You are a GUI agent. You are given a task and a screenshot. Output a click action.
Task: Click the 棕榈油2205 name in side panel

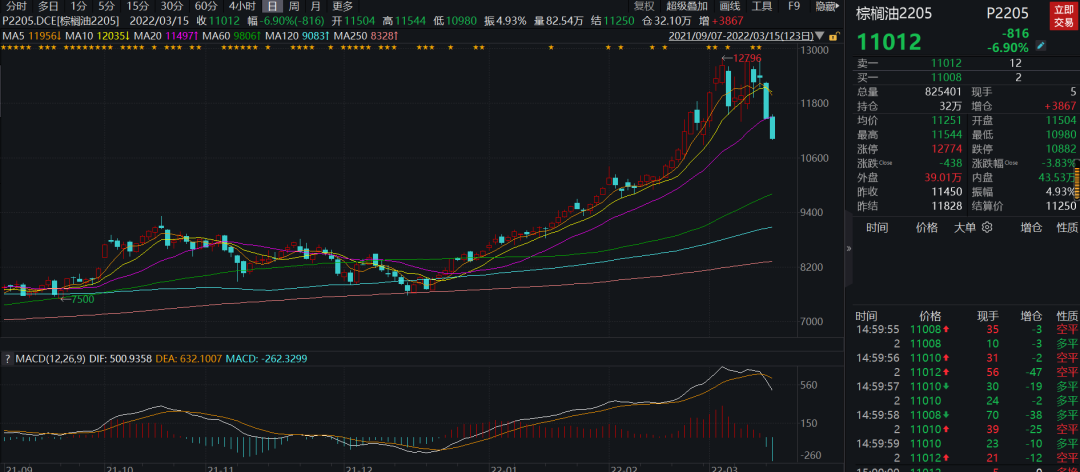(x=896, y=14)
